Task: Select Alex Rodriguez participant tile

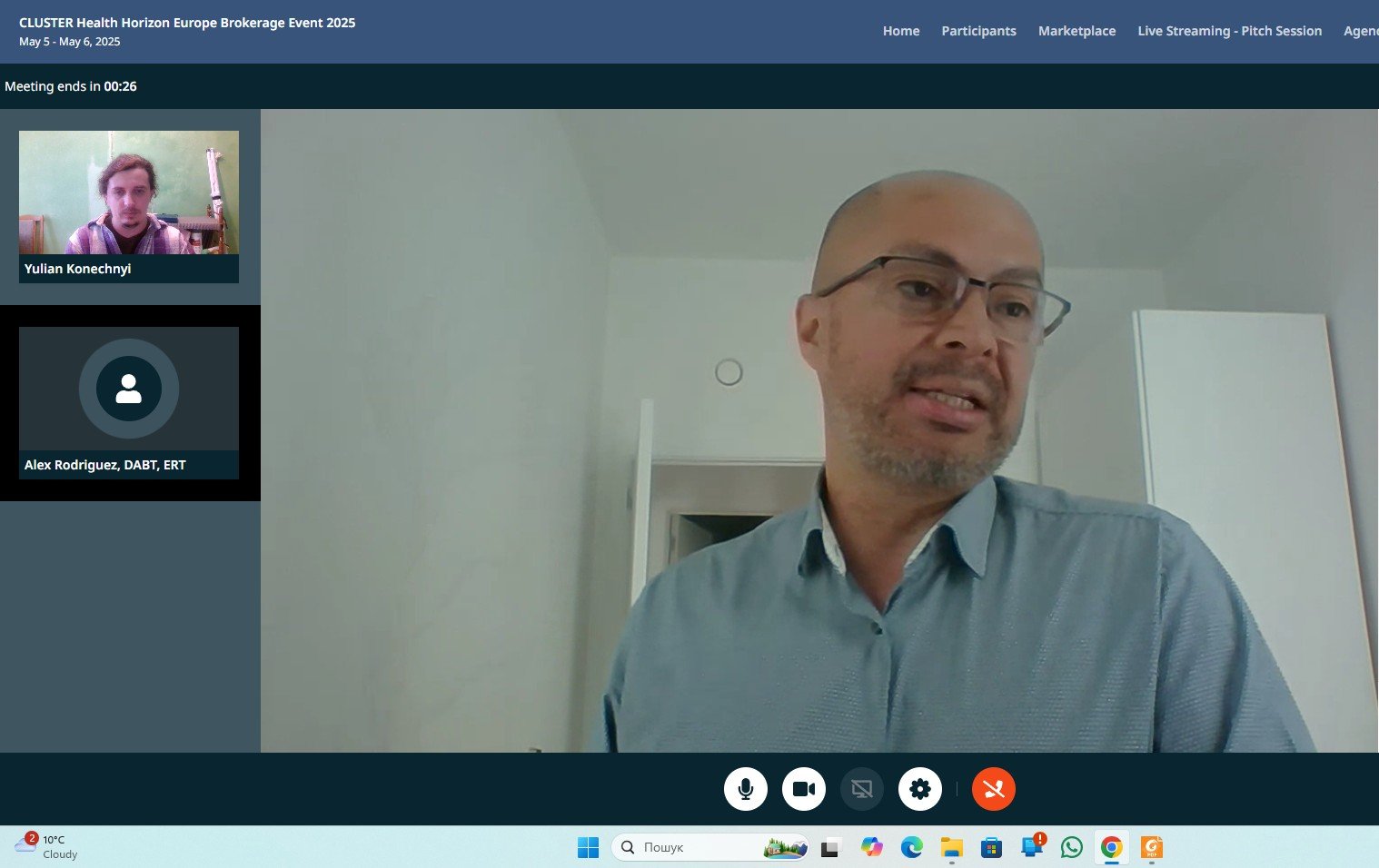Action: pos(129,402)
